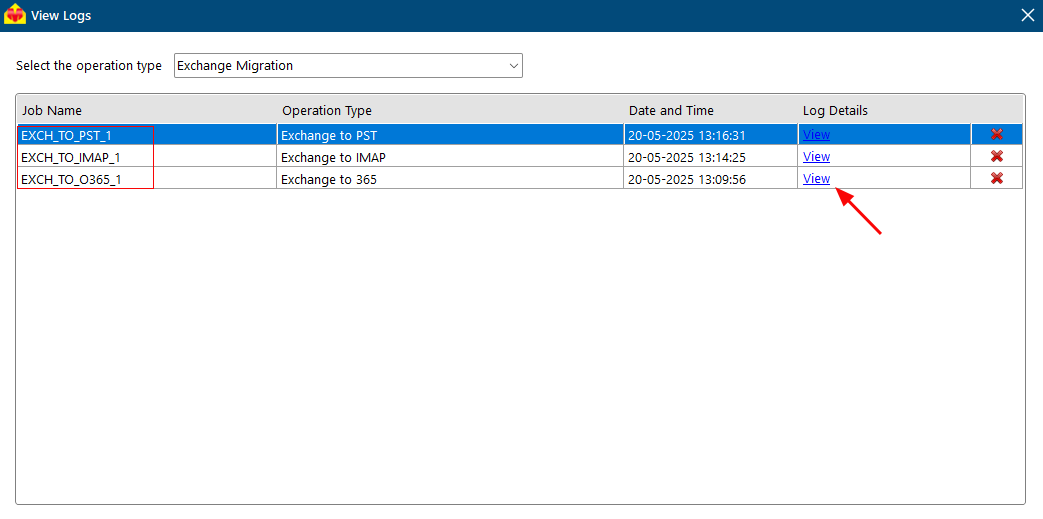
Task: View log for EXCH_TO_PST_1
Action: click(x=816, y=135)
